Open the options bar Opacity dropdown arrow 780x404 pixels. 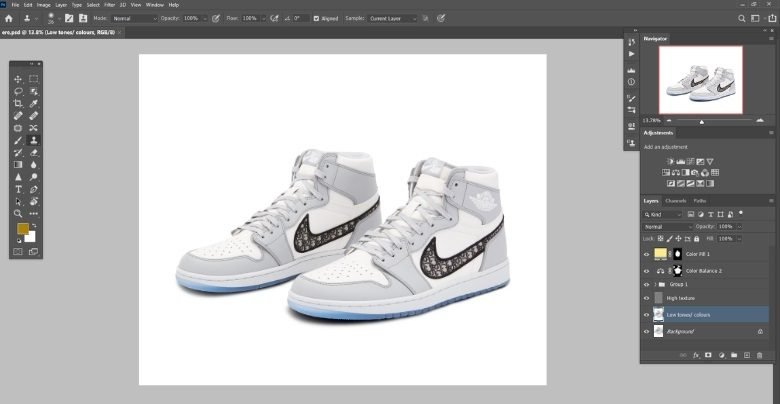(204, 18)
